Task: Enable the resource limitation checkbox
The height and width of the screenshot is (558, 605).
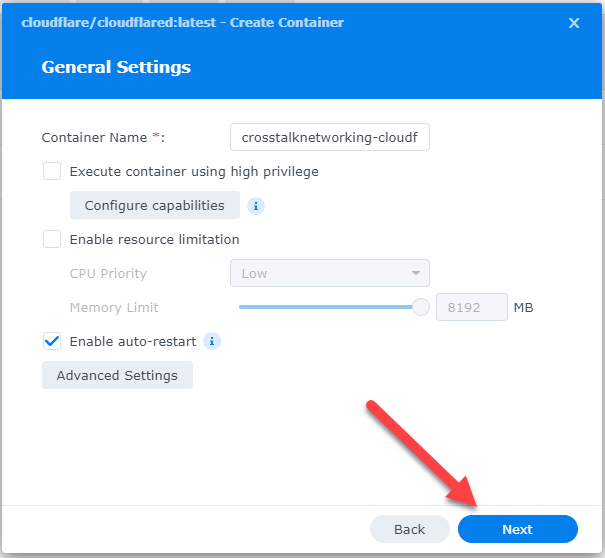Action: point(52,239)
